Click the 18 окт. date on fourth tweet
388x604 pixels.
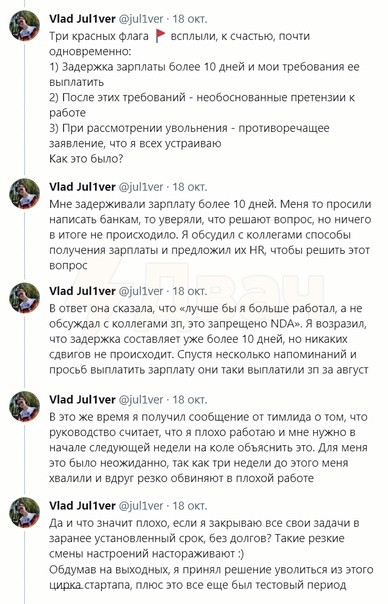(190, 399)
